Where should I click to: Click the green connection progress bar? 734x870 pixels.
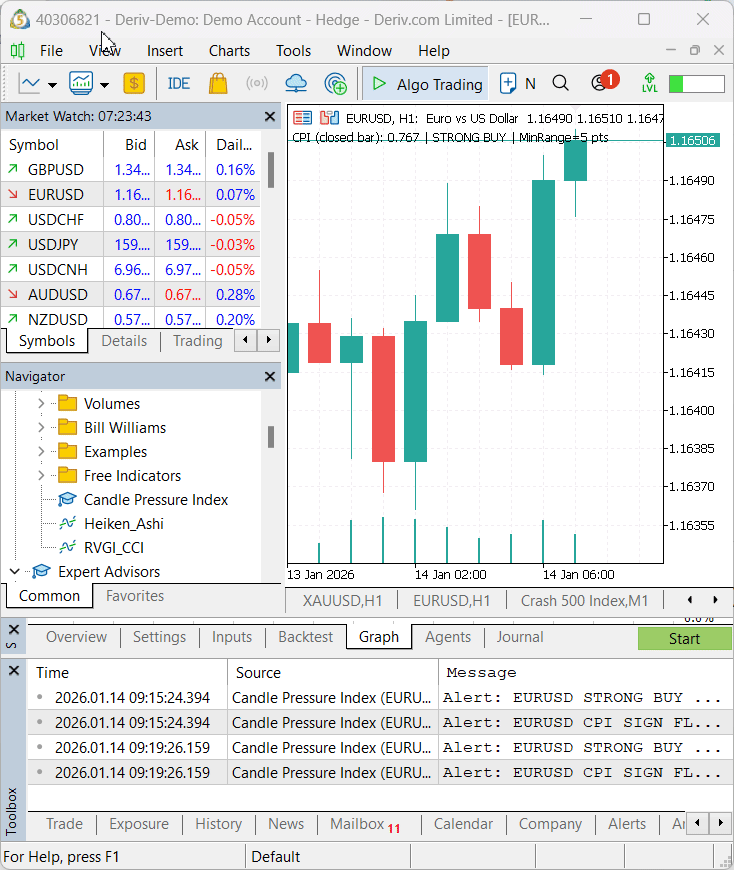tap(697, 84)
